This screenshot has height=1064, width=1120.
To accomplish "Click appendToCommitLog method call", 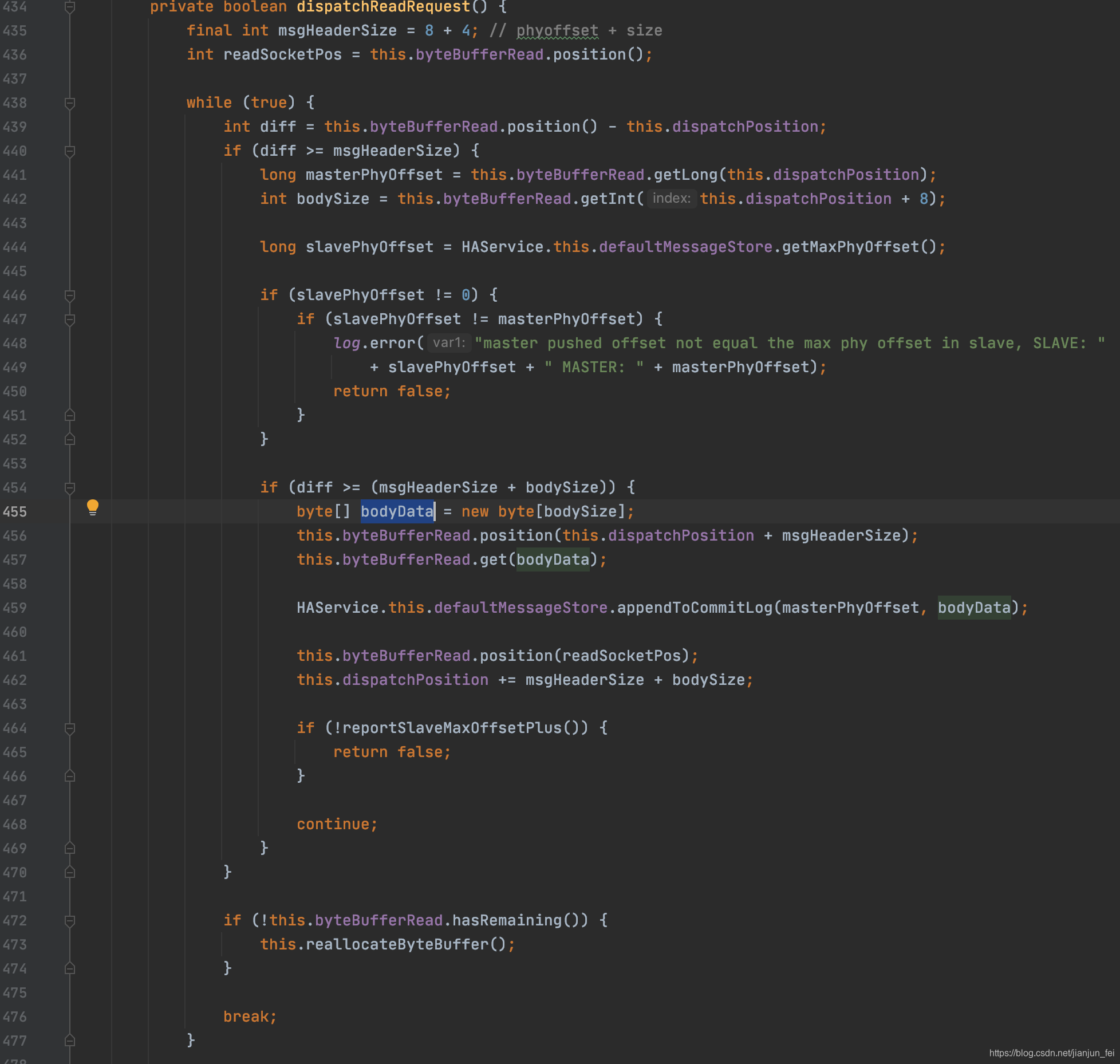I will (694, 608).
